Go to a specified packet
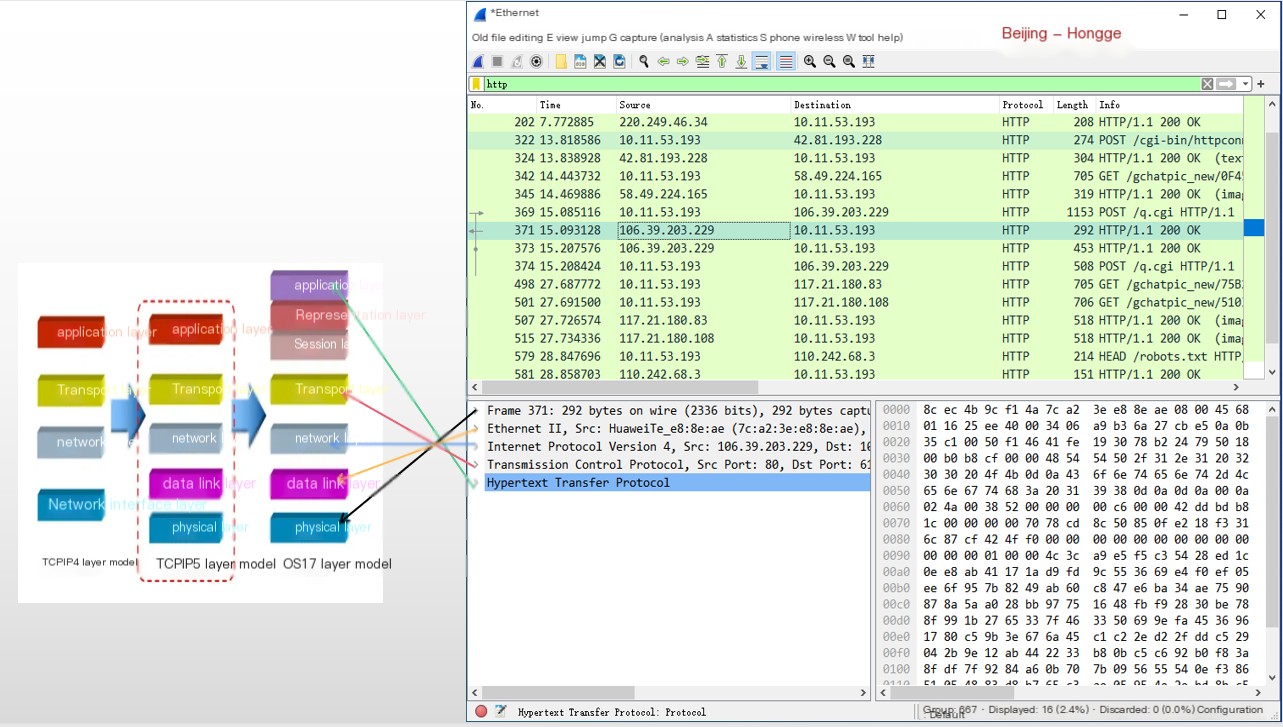The image size is (1283, 727). 702,62
